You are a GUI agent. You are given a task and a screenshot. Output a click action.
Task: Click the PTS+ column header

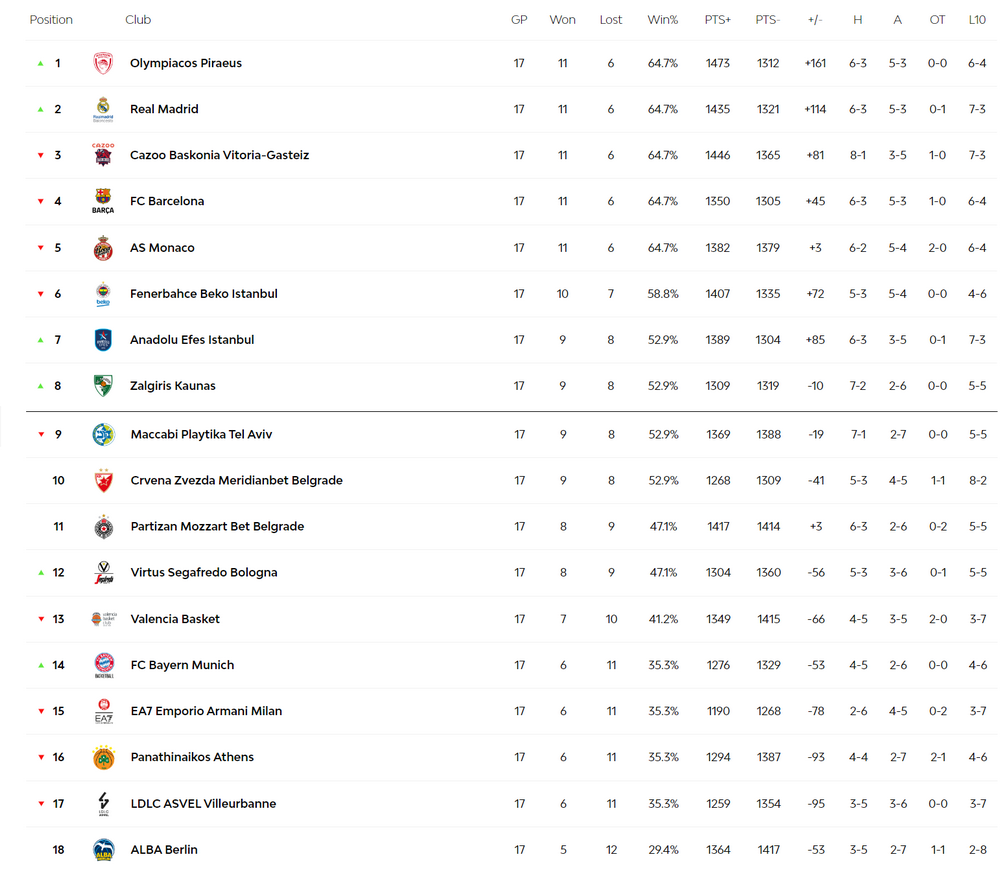coord(717,20)
